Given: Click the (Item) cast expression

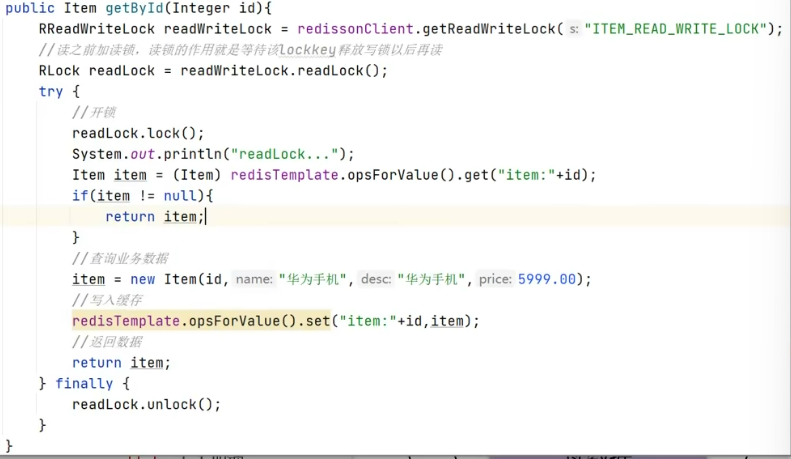Looking at the screenshot, I should coord(201,175).
